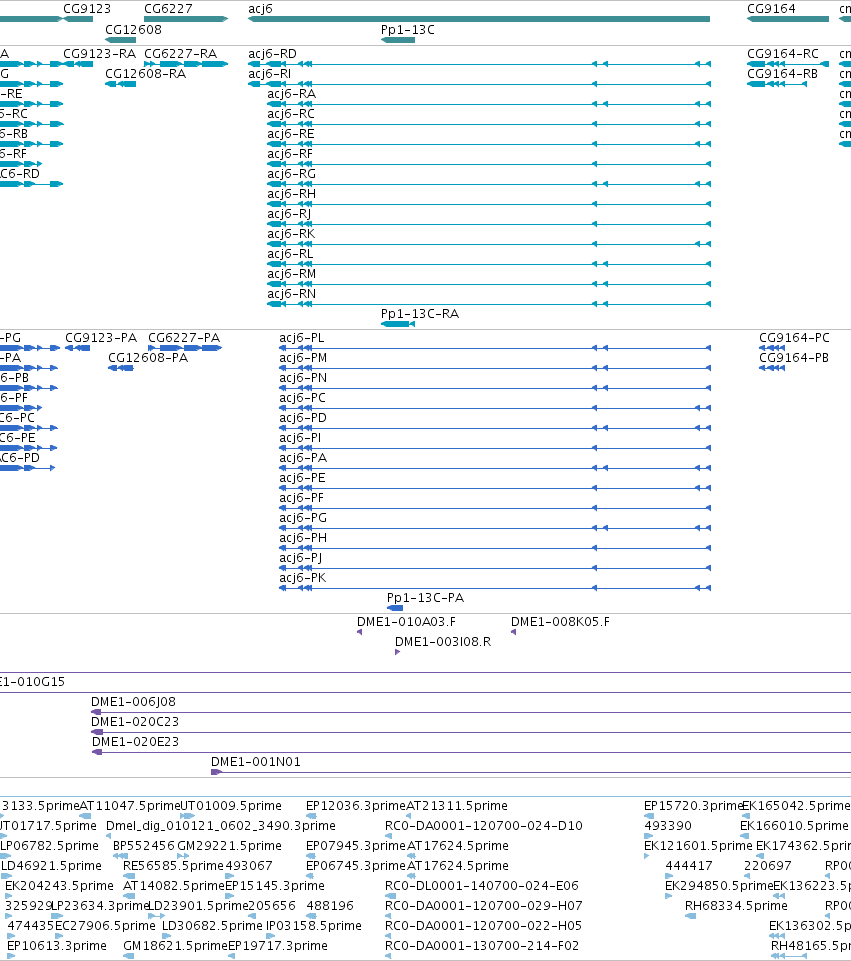Click the acj6-RD transcript label

click(272, 53)
